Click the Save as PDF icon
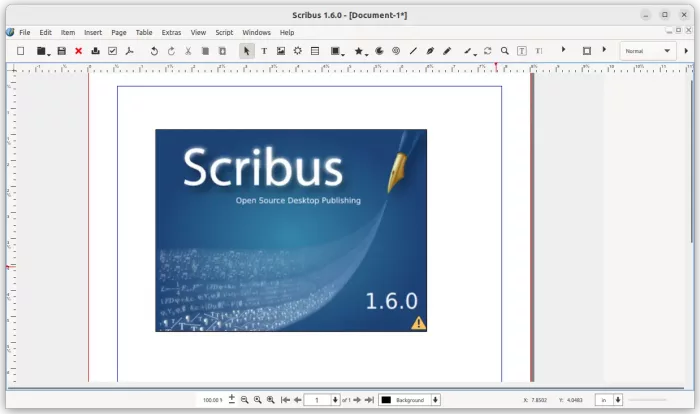Screen dimensions: 700x414 point(129,51)
